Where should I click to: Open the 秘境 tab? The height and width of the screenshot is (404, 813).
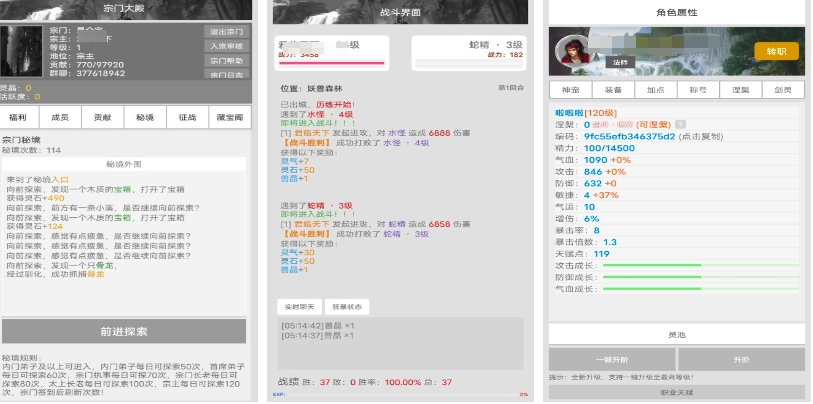click(x=145, y=117)
